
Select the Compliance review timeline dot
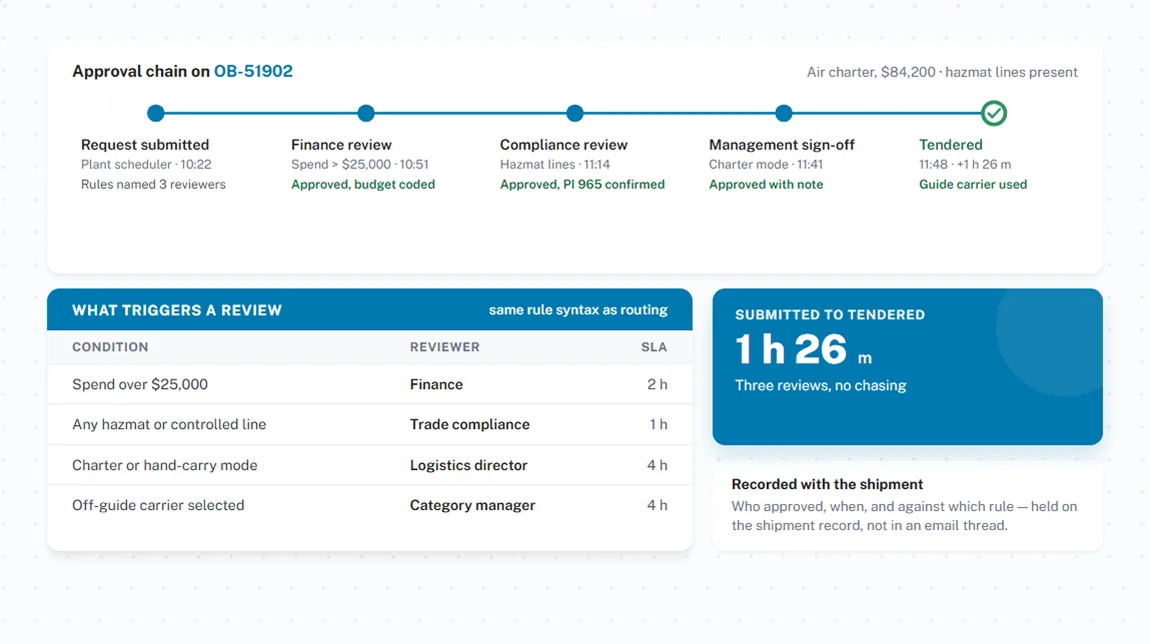[x=574, y=113]
